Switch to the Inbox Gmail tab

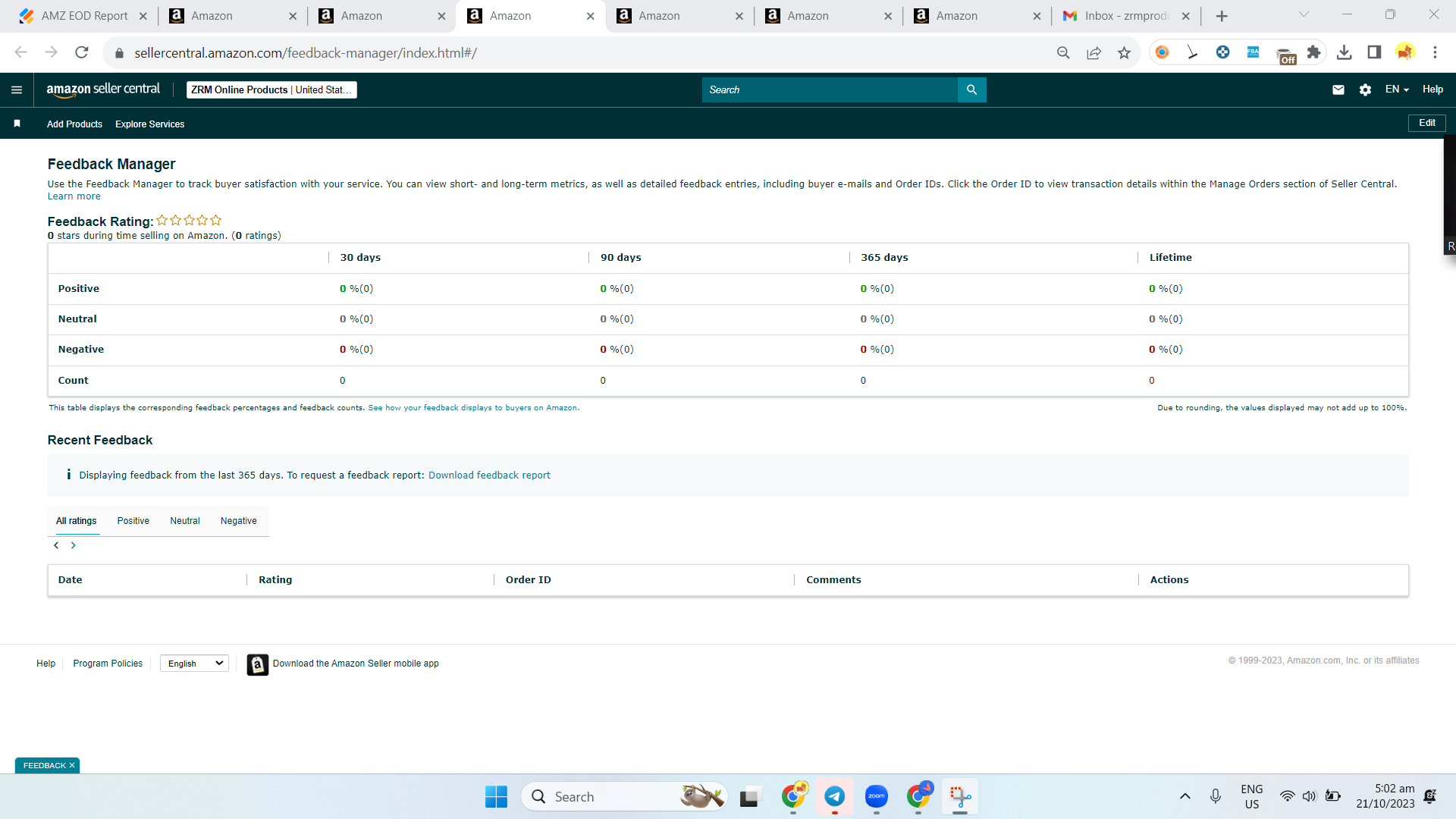tap(1125, 16)
